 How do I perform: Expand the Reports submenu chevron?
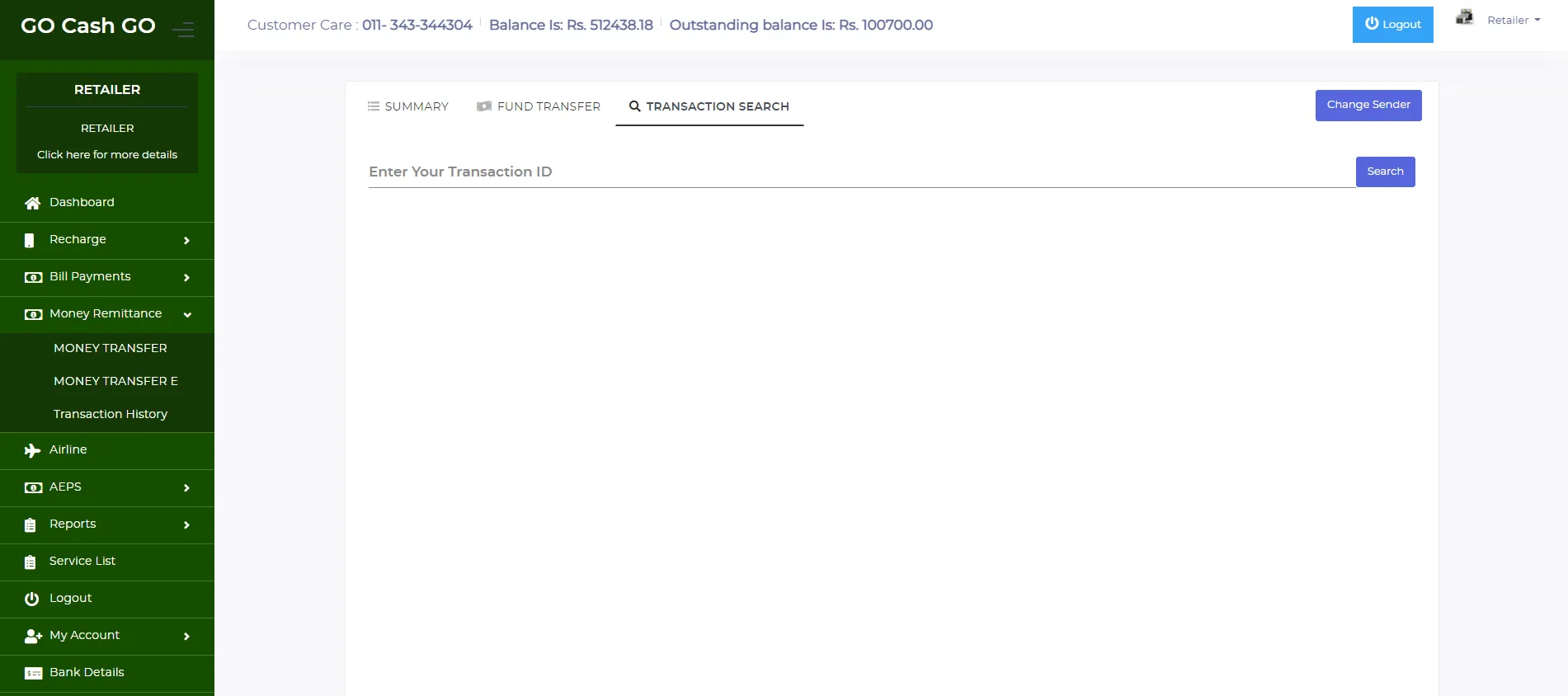(186, 525)
